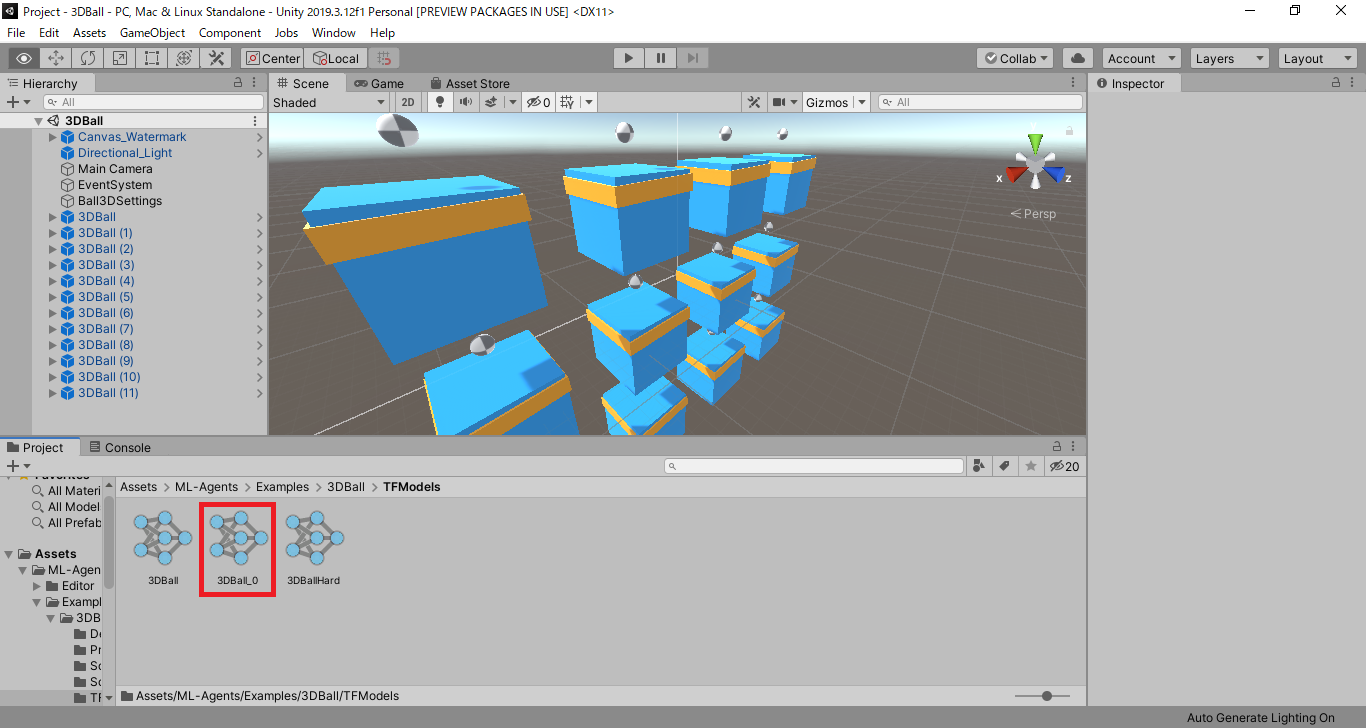This screenshot has width=1366, height=728.
Task: Filter favorites star icon in Project
Action: tap(1031, 466)
